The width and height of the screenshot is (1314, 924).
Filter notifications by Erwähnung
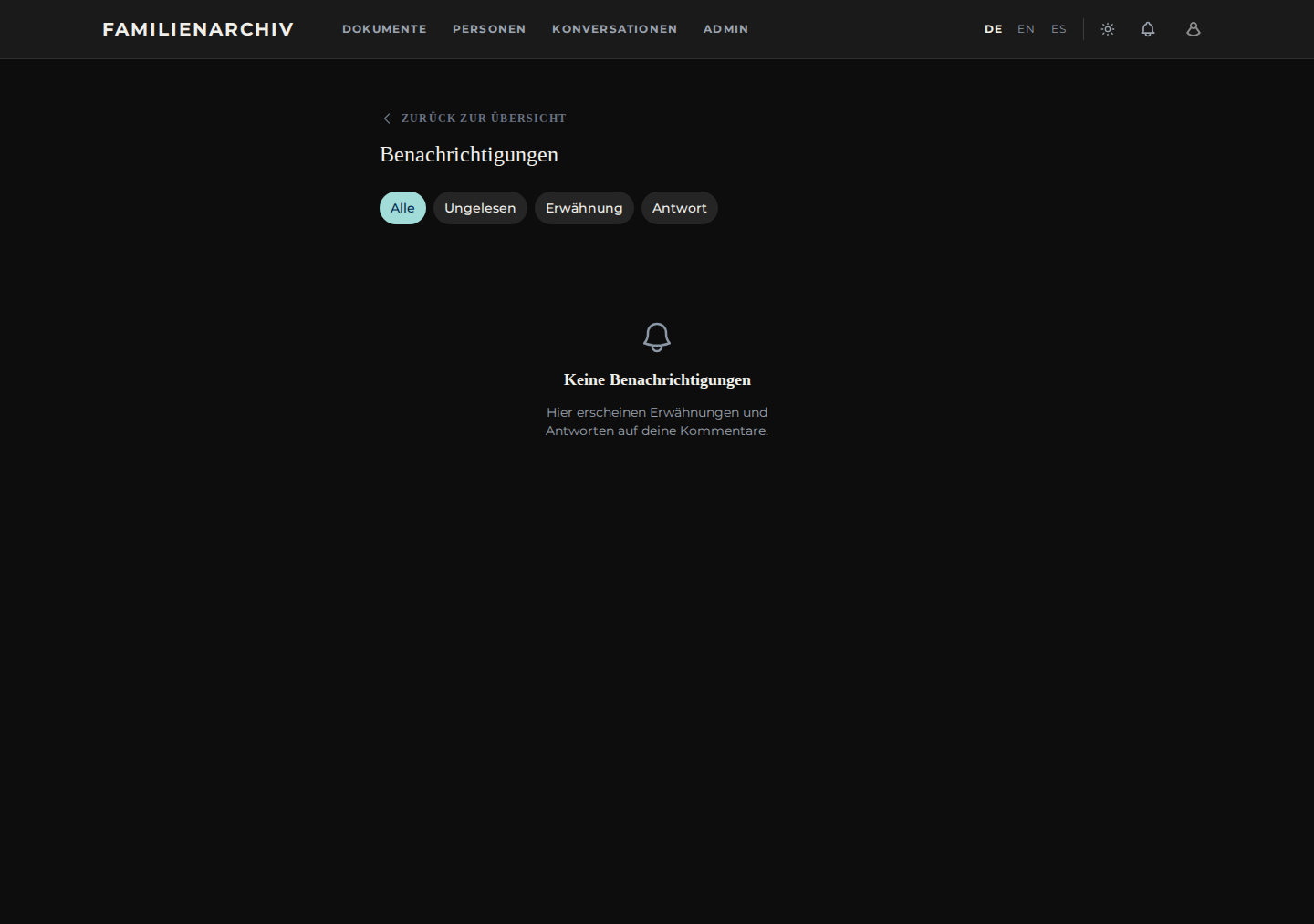[584, 208]
